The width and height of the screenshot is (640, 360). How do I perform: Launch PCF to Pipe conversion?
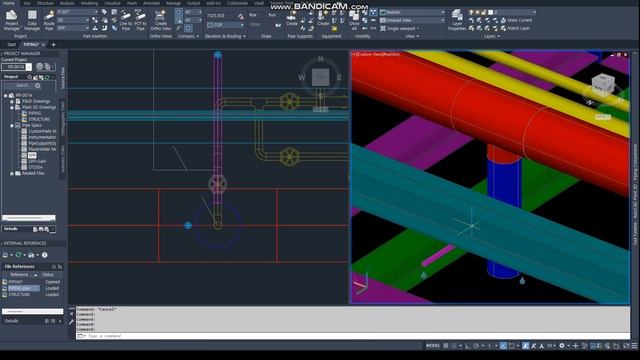[140, 20]
